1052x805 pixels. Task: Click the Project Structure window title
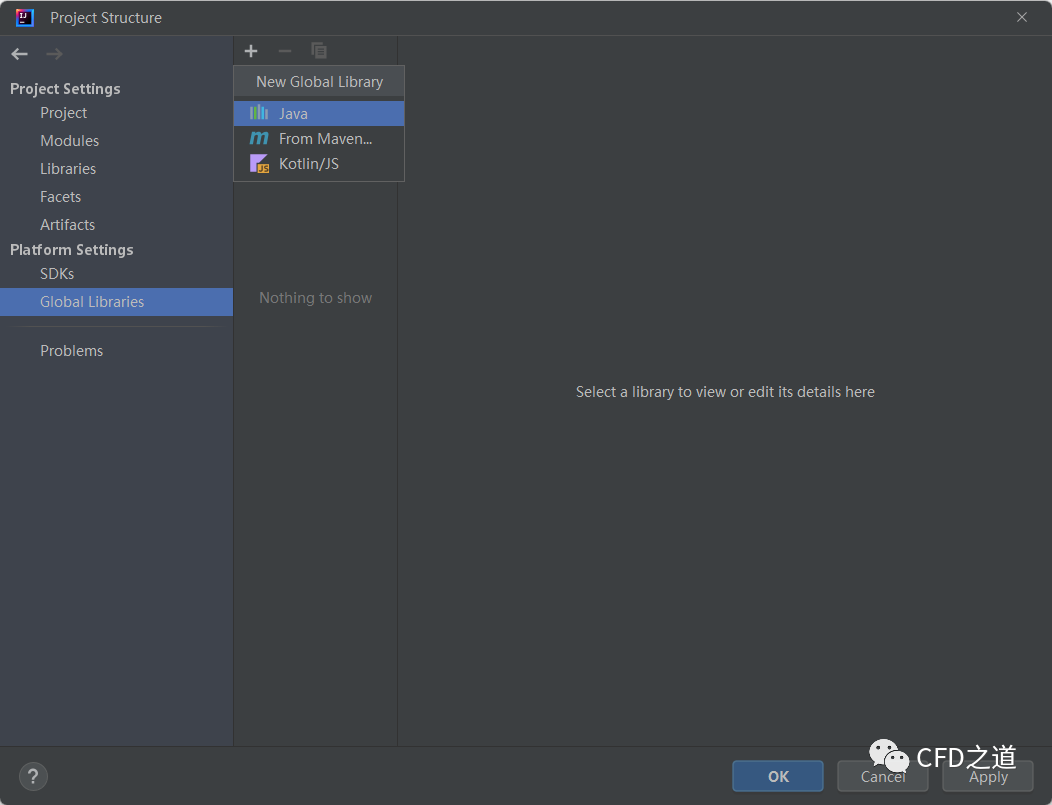pos(106,18)
